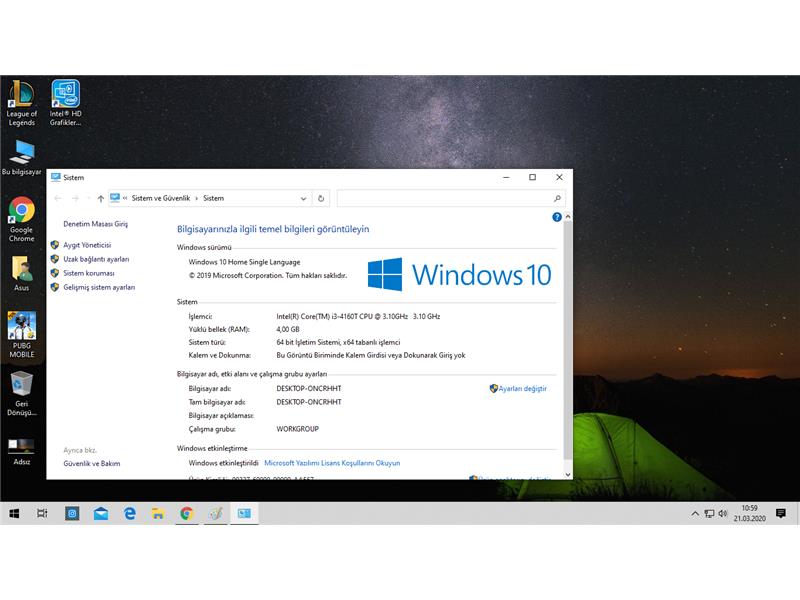Open Microsoft Yazılımı Lisans Koşullarını Okuyun
Image resolution: width=800 pixels, height=600 pixels.
332,463
